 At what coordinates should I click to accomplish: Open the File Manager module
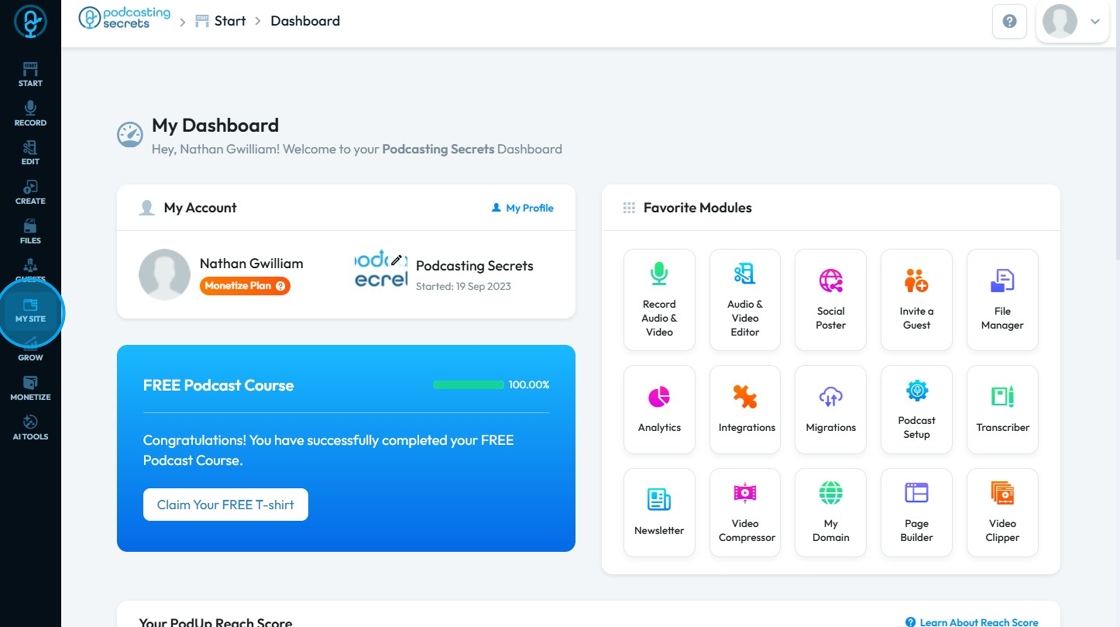1002,300
